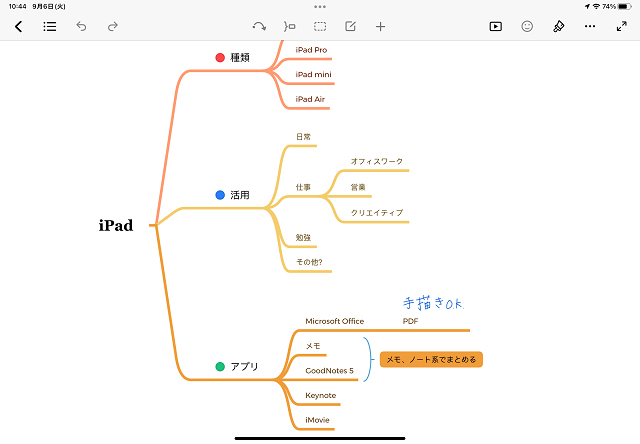Tap the three dots multitasking handle
640x444 pixels.
click(x=320, y=7)
